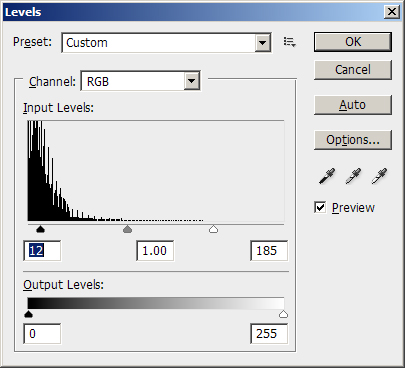Focus the input shadow field showing 12
Image resolution: width=405 pixels, height=368 pixels.
42,251
